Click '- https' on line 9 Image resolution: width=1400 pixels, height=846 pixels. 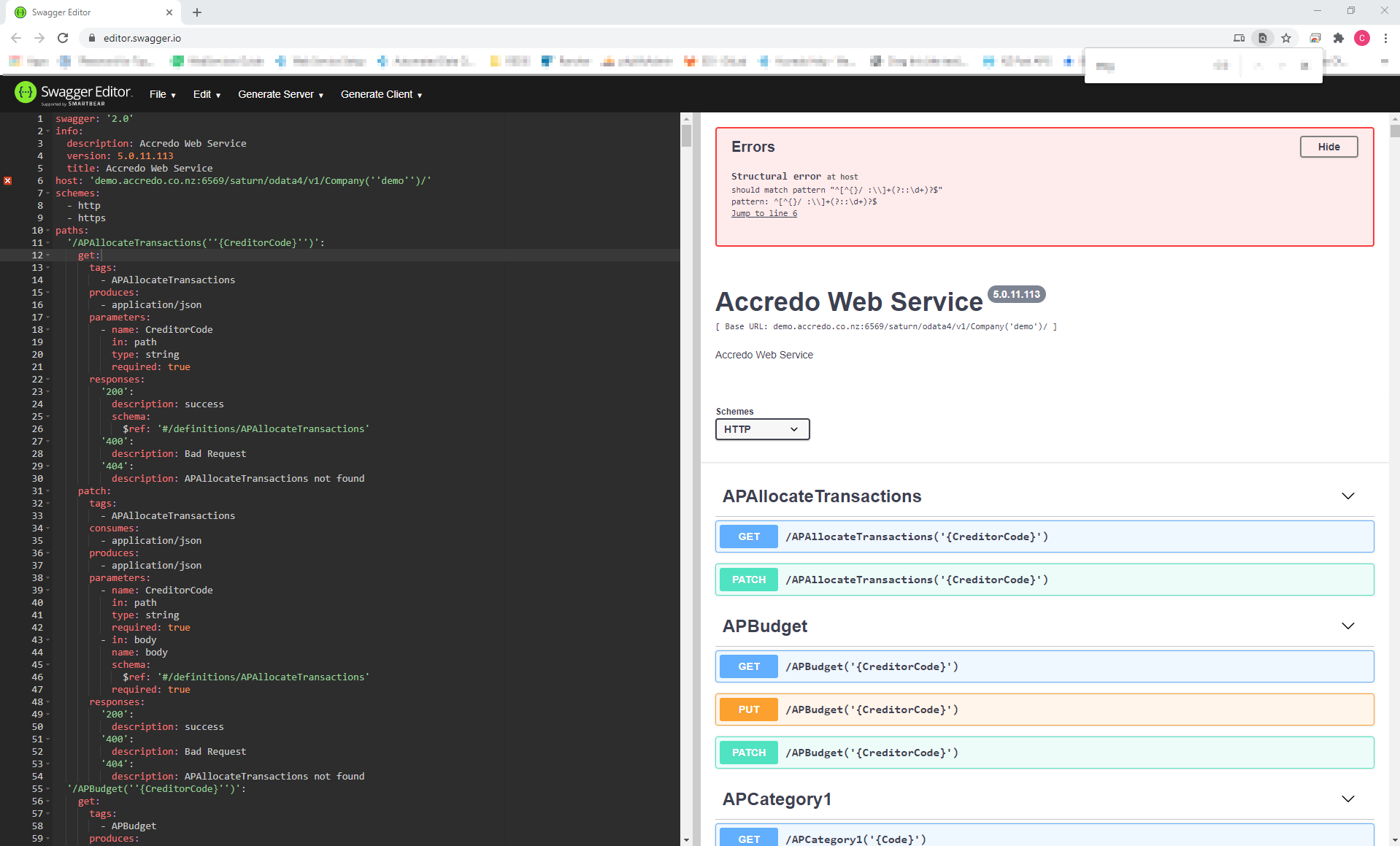click(86, 218)
